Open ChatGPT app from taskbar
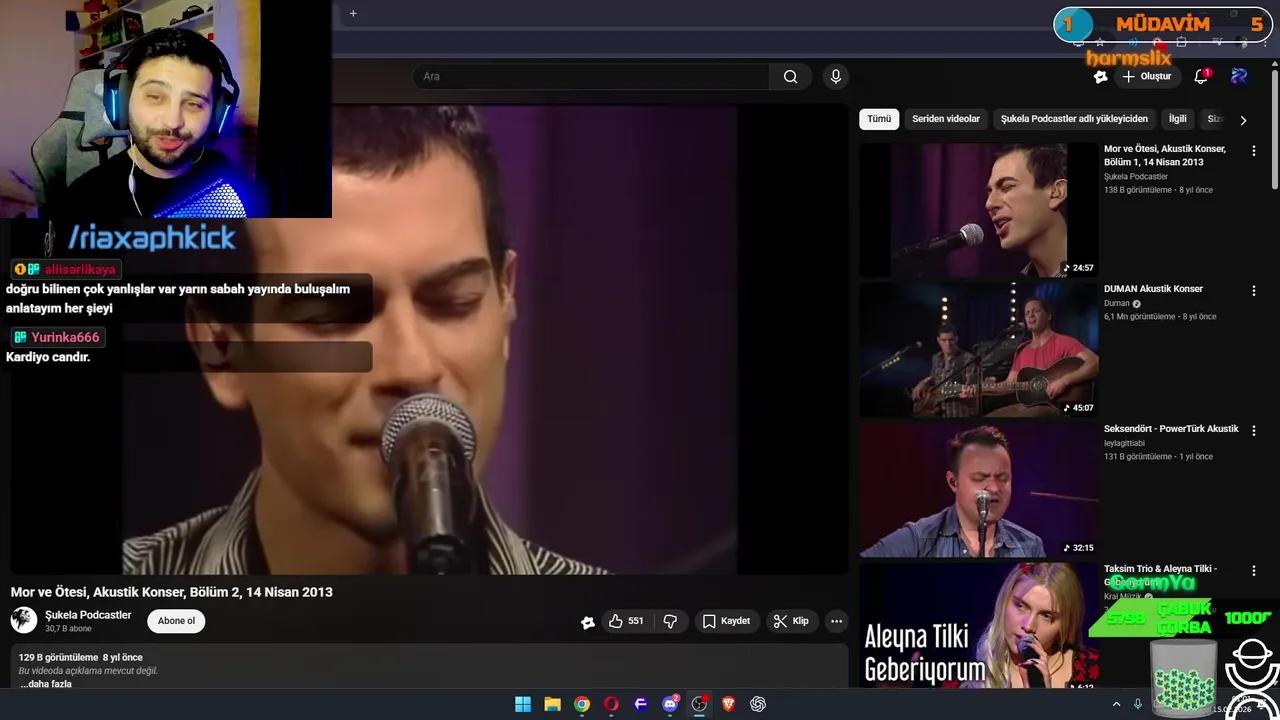 758,704
